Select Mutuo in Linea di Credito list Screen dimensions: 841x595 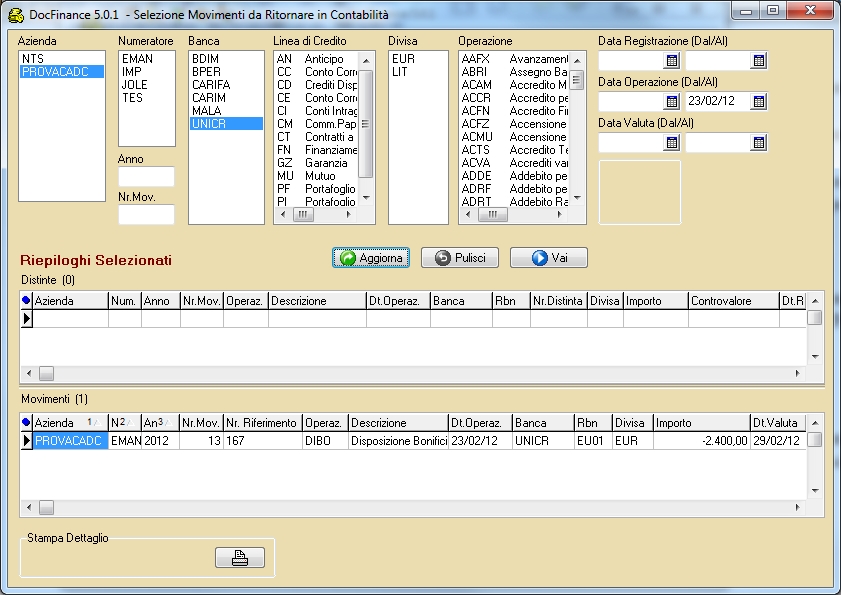tap(320, 176)
